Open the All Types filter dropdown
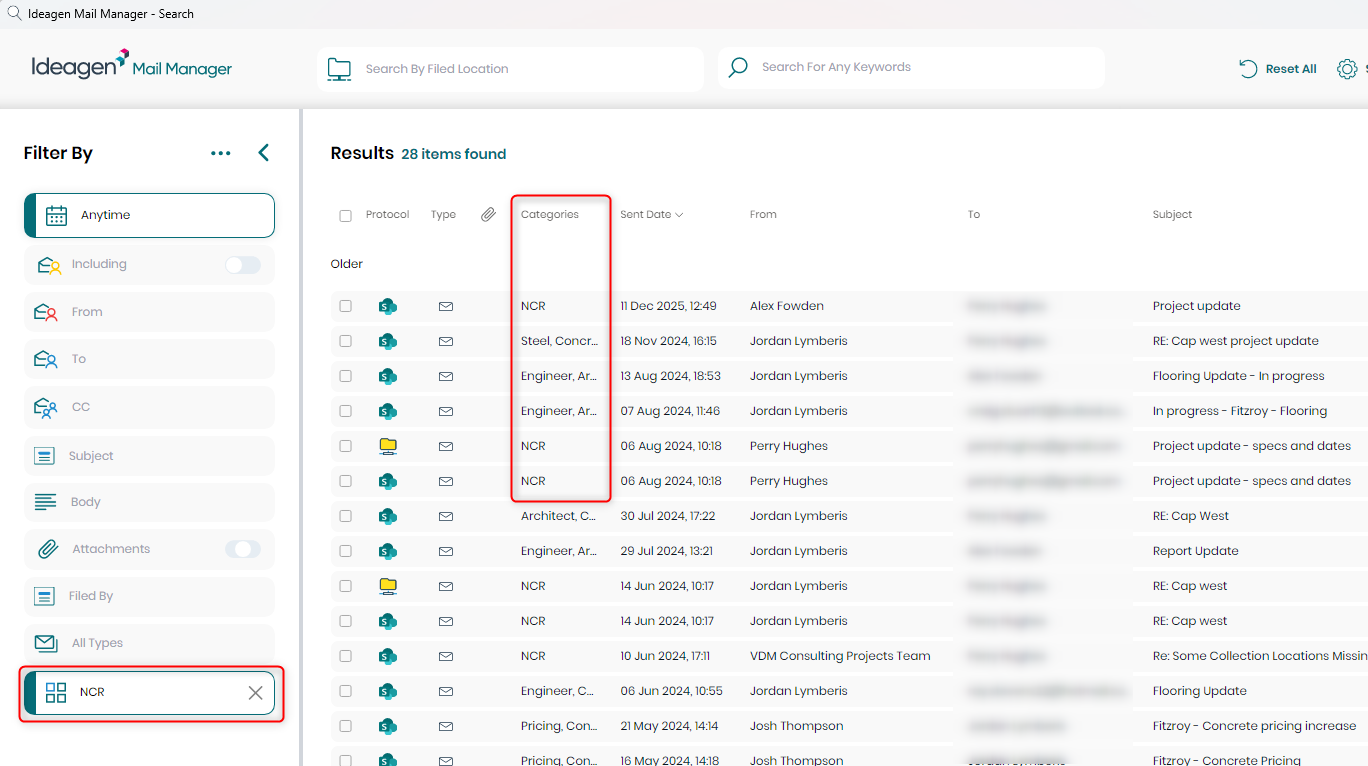This screenshot has height=766, width=1368. click(149, 643)
